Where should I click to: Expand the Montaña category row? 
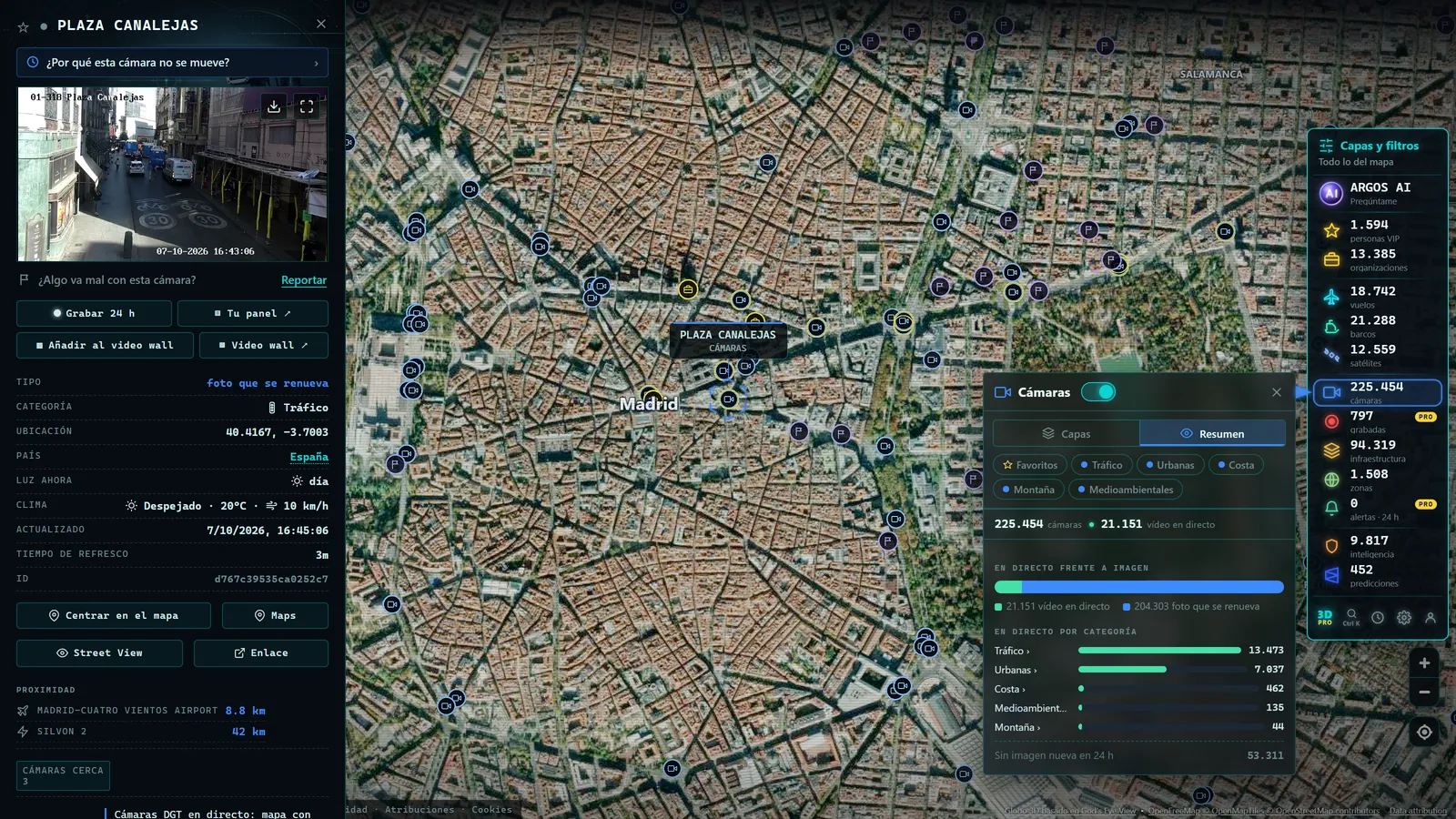point(1139,727)
